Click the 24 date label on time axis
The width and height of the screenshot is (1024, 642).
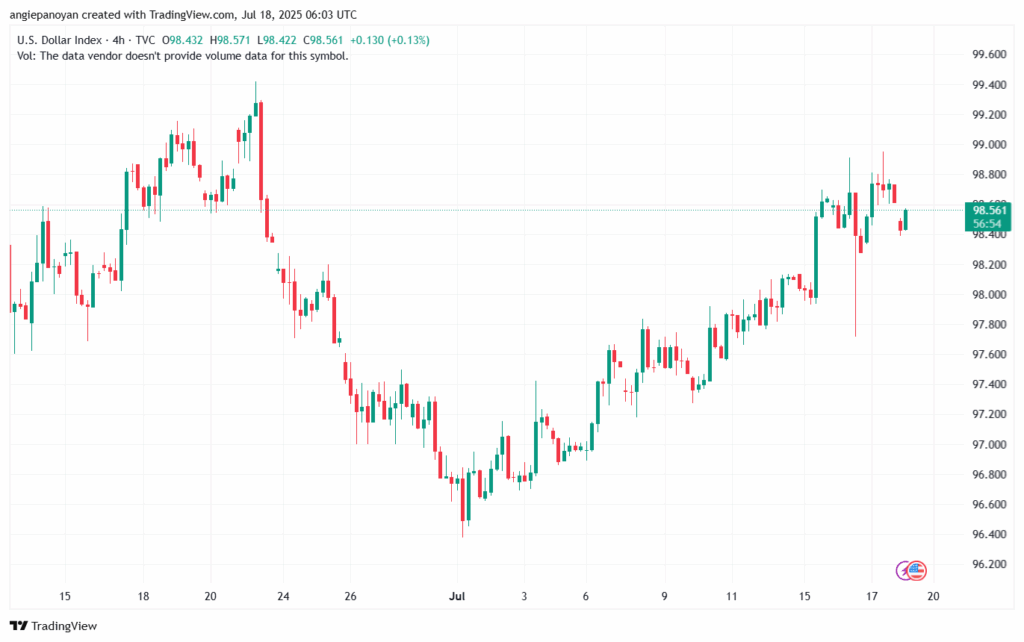point(283,596)
